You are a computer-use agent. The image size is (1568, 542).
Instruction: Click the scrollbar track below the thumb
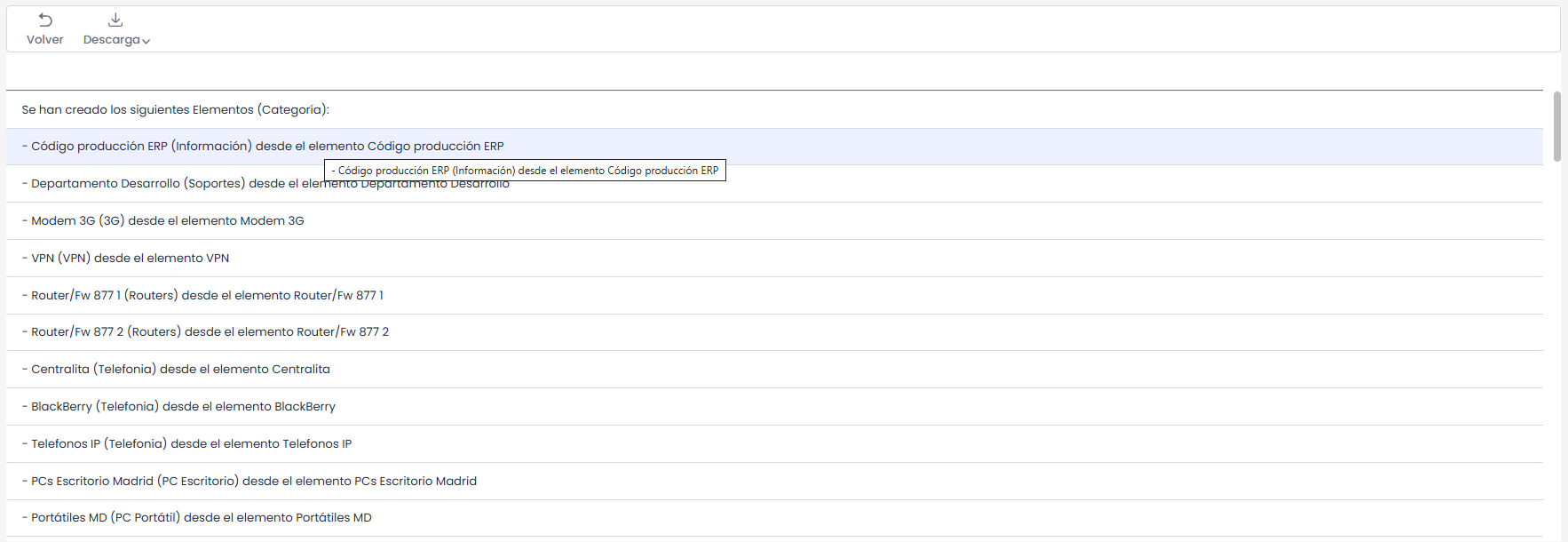[x=1556, y=355]
